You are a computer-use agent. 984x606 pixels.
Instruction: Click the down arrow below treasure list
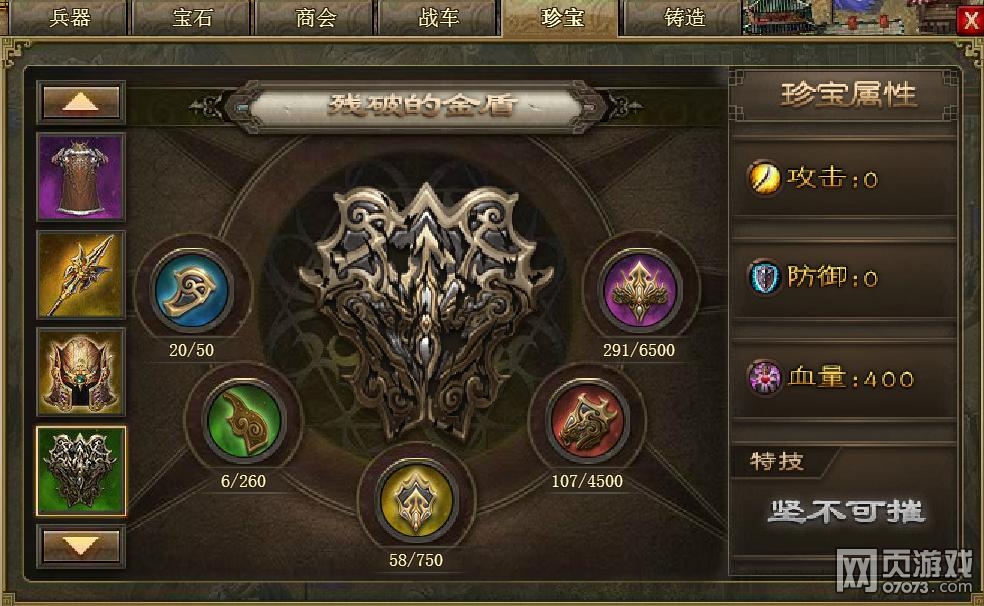(x=81, y=546)
